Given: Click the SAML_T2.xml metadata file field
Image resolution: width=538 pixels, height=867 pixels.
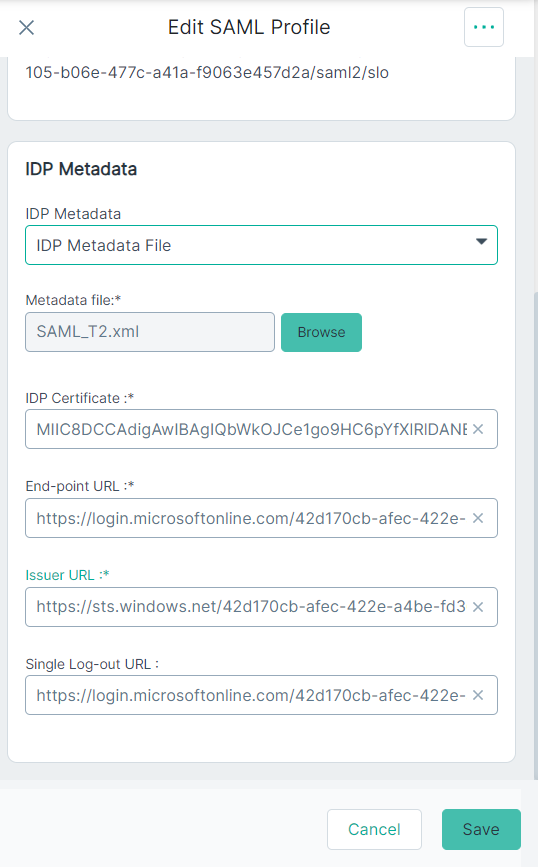Looking at the screenshot, I should [x=150, y=332].
